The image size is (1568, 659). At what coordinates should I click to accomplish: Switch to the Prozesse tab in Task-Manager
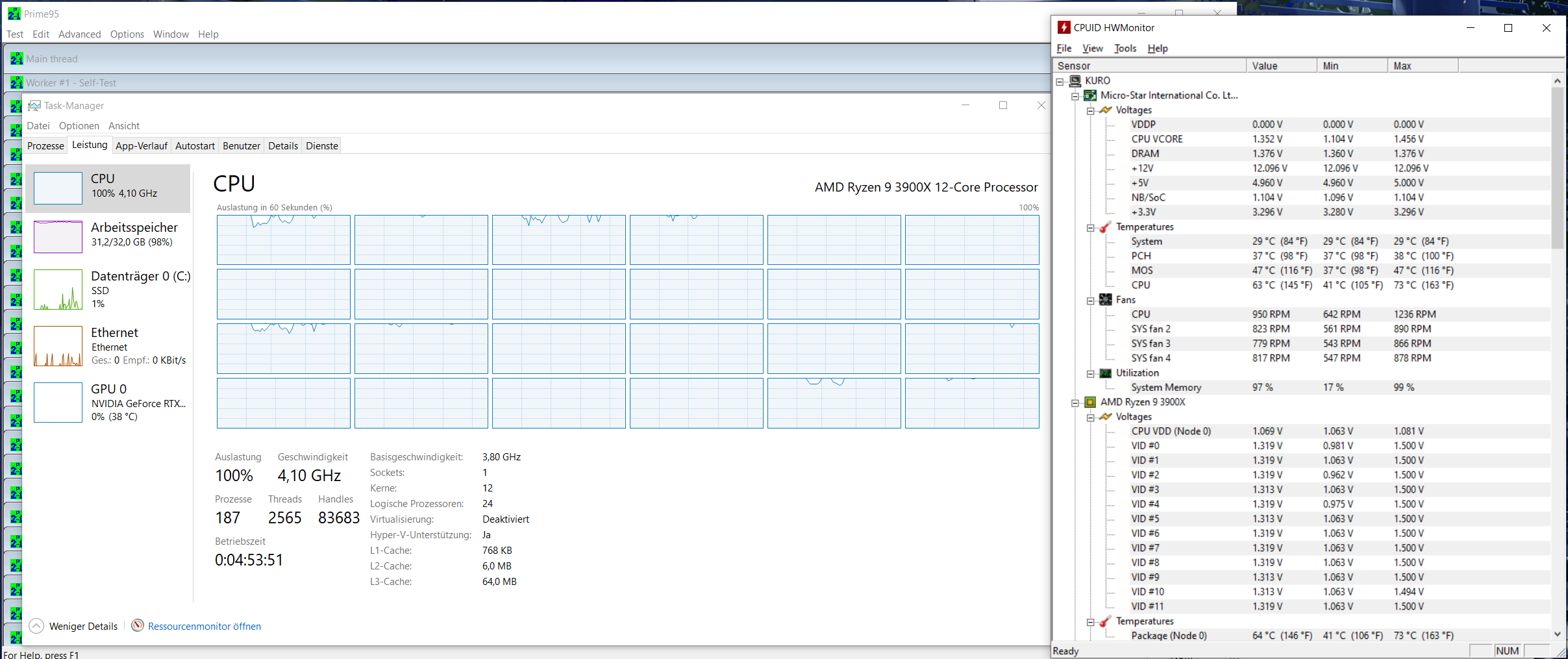(x=45, y=145)
